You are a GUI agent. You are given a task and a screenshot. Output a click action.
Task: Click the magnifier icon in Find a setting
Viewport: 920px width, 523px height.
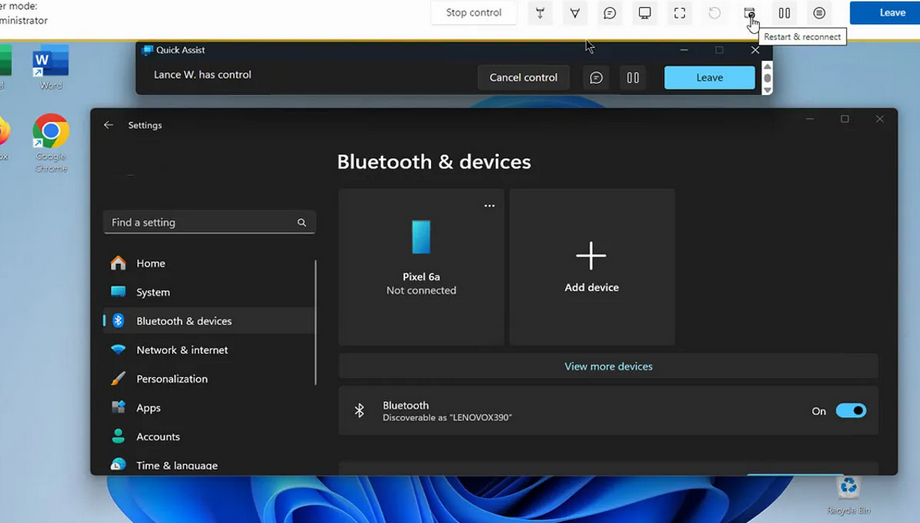[302, 222]
